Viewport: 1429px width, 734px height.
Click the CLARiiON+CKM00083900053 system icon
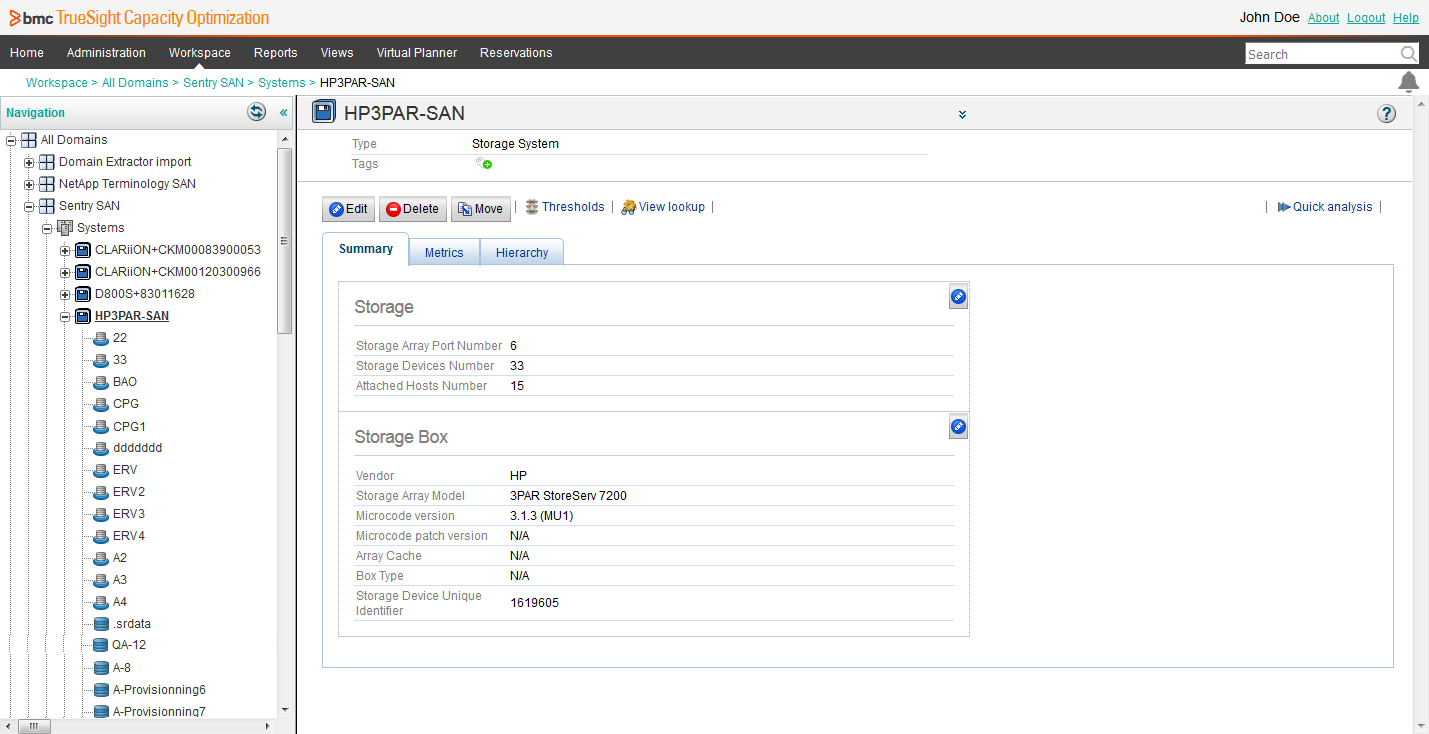coord(83,250)
